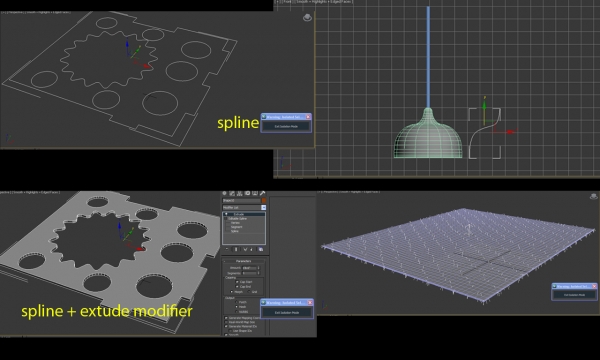
Task: Click the Segments value field
Action: tap(249, 273)
